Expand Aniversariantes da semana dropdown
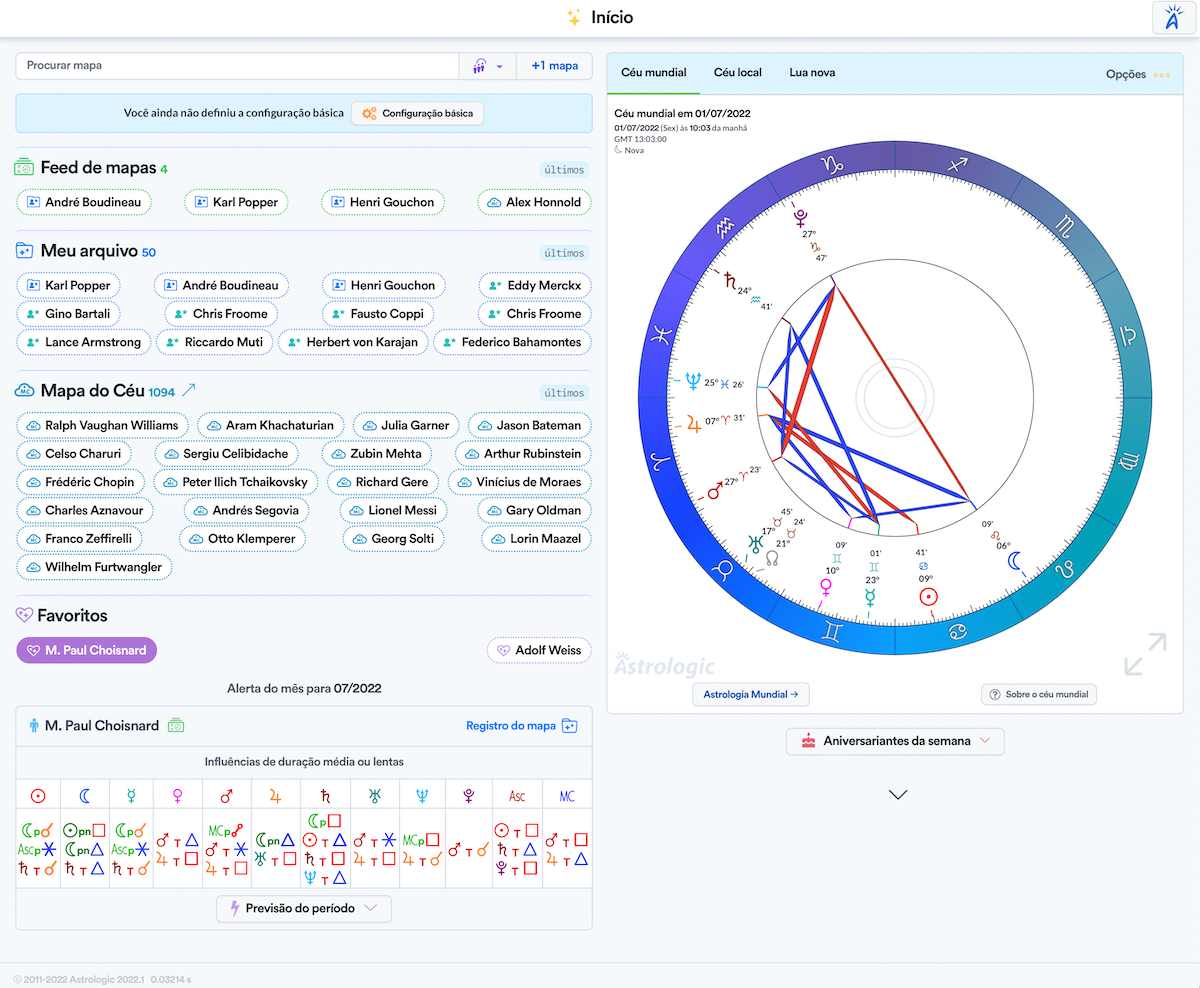Screen dimensions: 1200x988 click(x=896, y=741)
